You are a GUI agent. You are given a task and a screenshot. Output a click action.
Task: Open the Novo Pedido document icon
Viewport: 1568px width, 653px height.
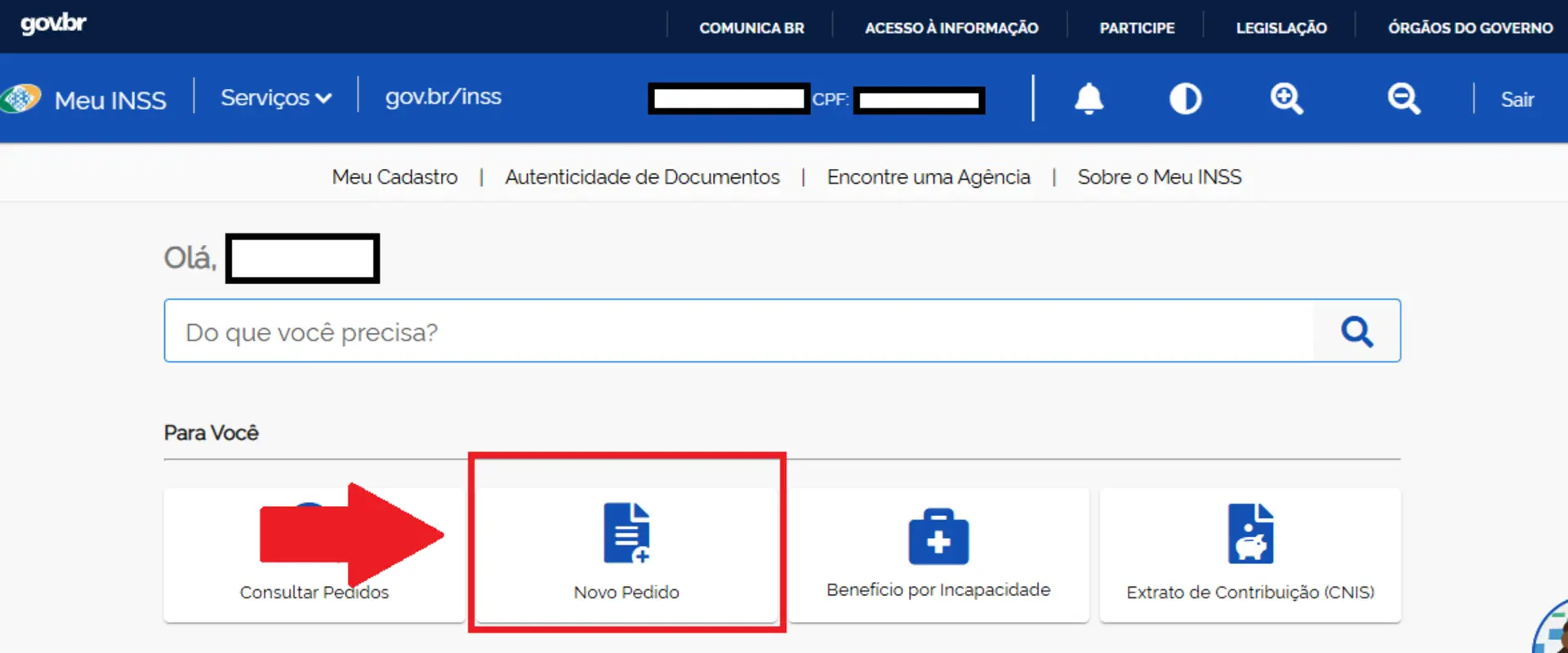tap(626, 533)
